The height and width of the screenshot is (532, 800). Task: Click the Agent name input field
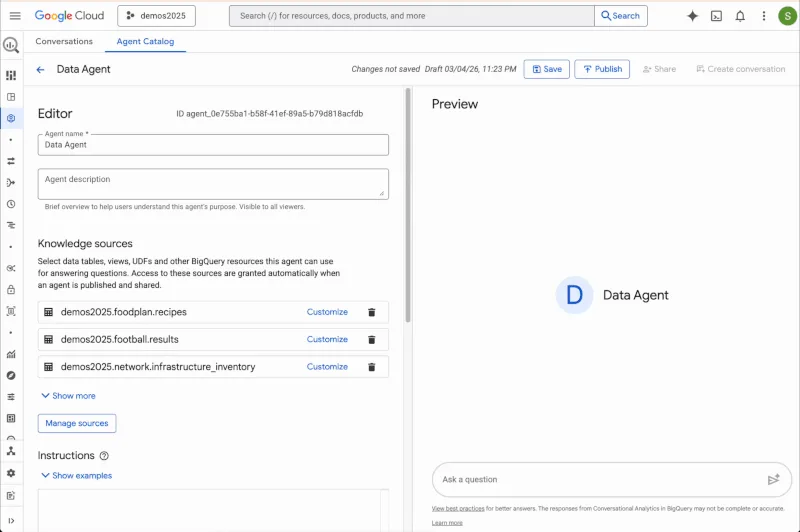213,145
